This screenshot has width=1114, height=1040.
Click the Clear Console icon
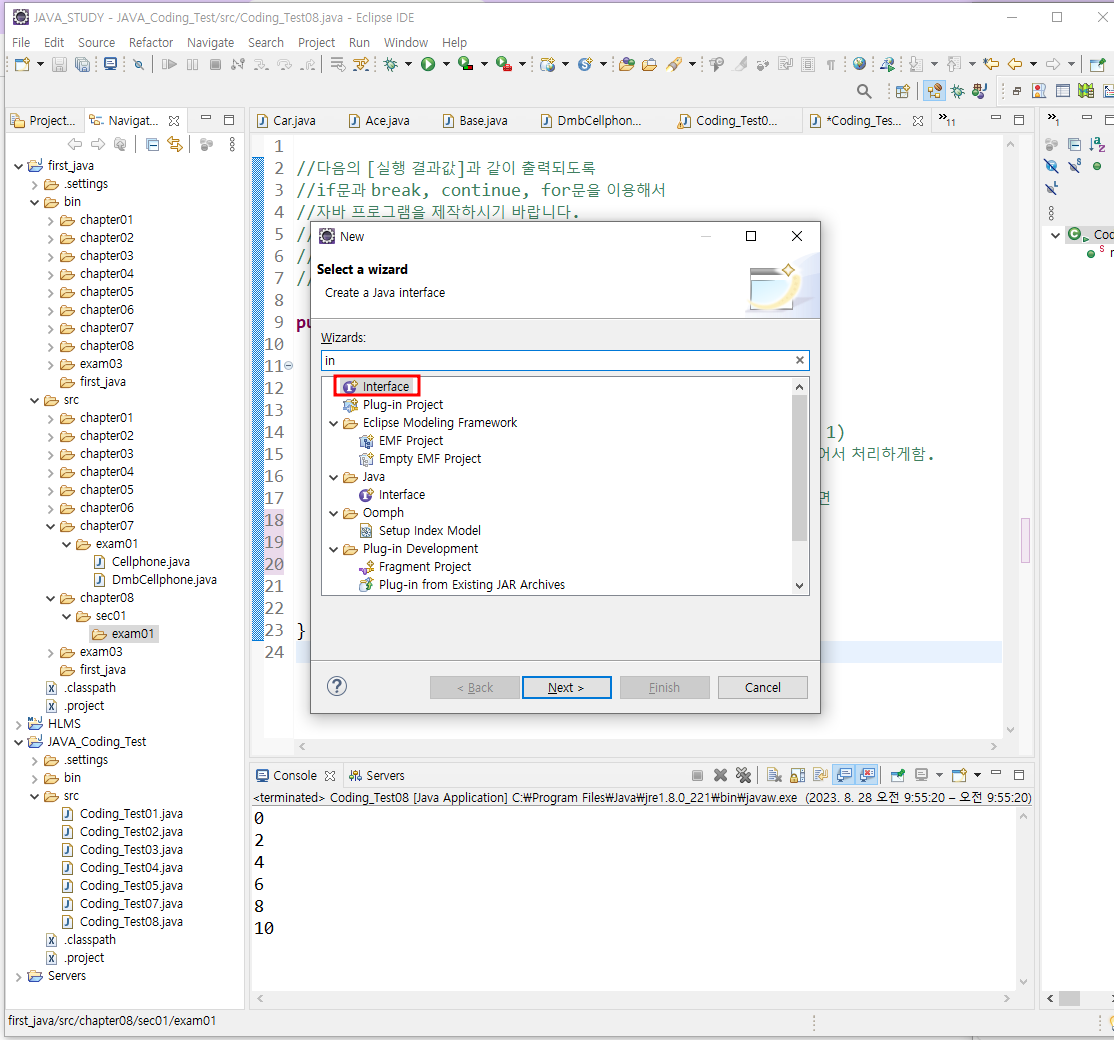(x=774, y=775)
